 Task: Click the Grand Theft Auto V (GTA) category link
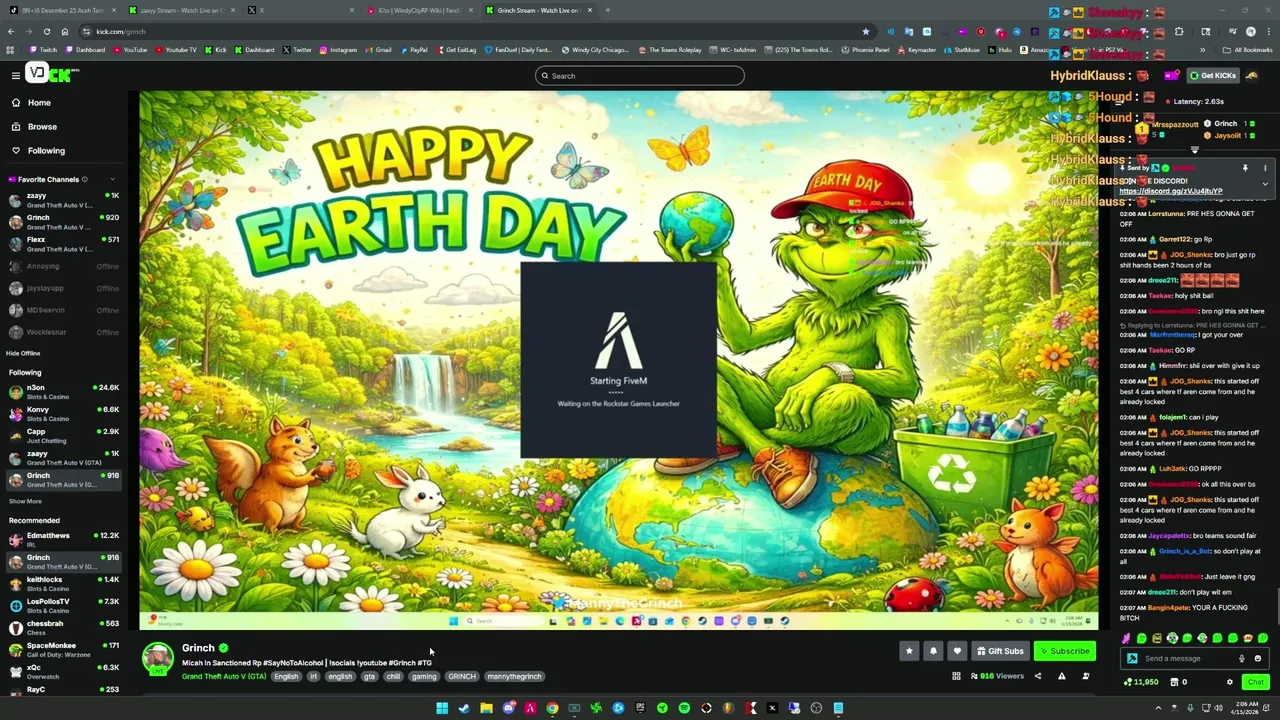[224, 676]
